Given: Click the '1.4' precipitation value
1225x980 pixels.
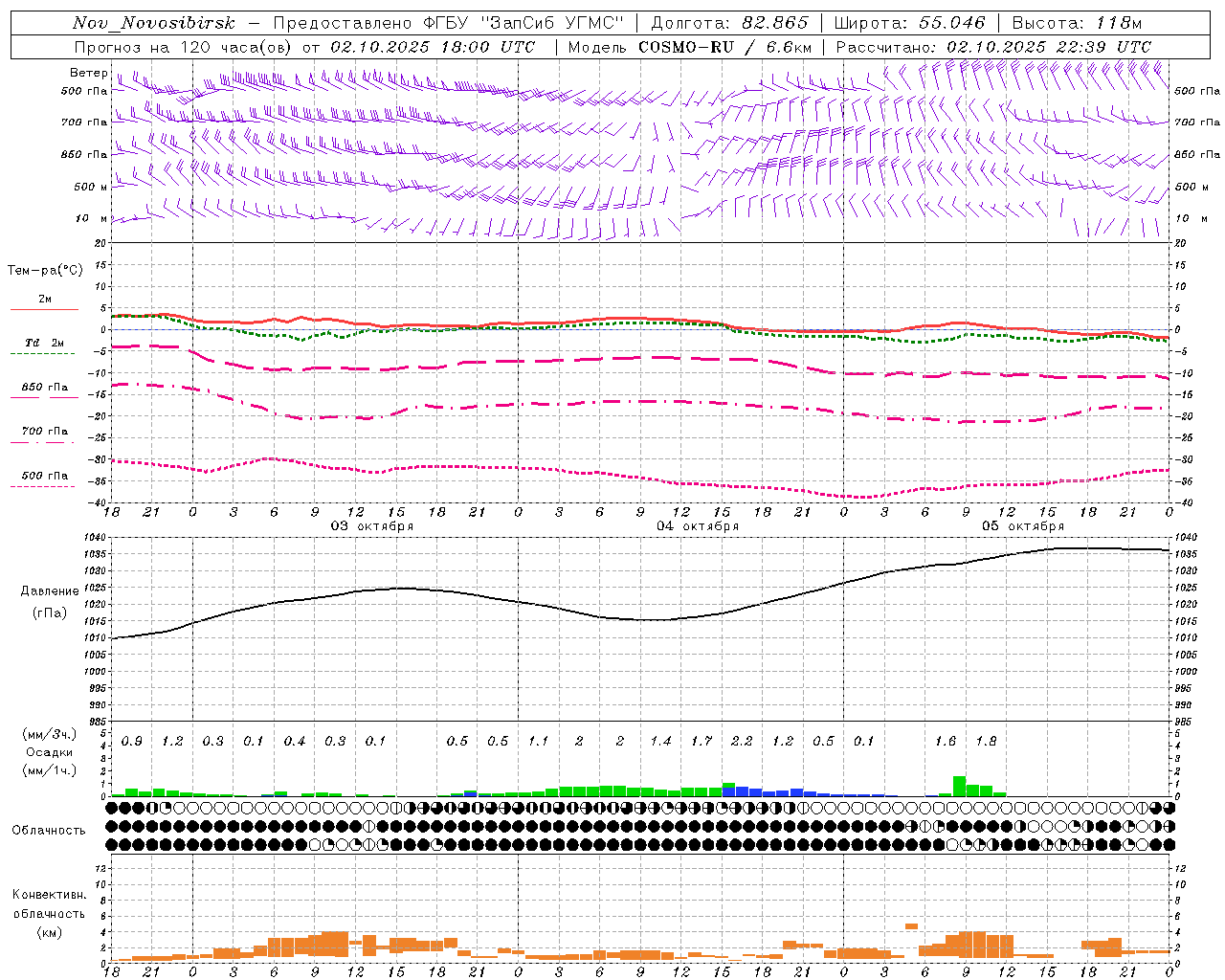Looking at the screenshot, I should (660, 742).
